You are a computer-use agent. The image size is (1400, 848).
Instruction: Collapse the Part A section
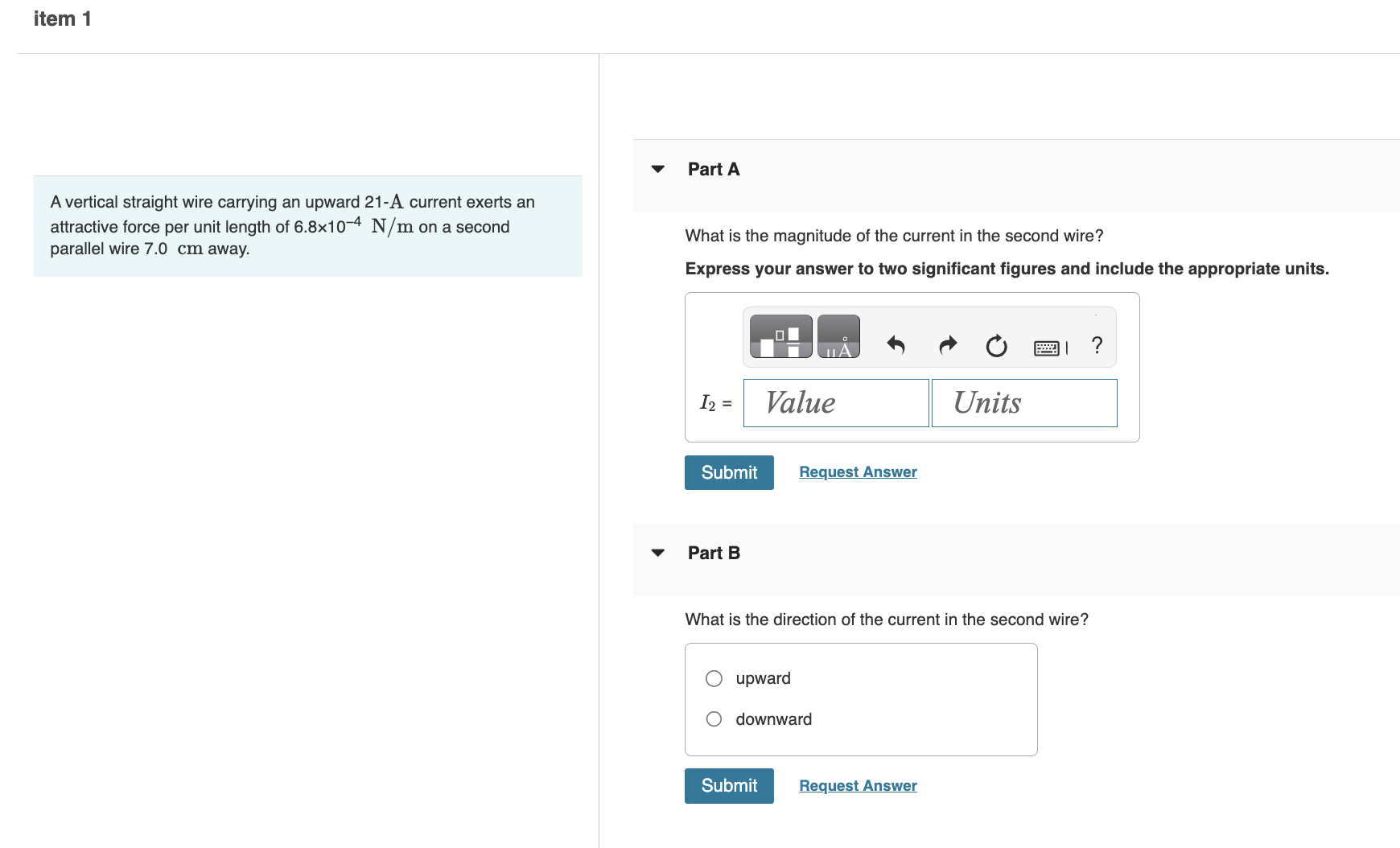pos(658,169)
